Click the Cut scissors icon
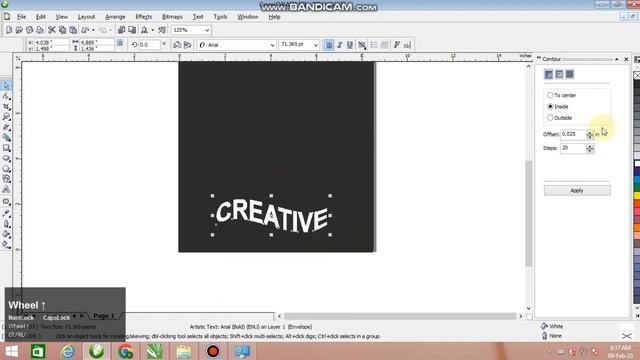The width and height of the screenshot is (640, 360). (x=52, y=30)
